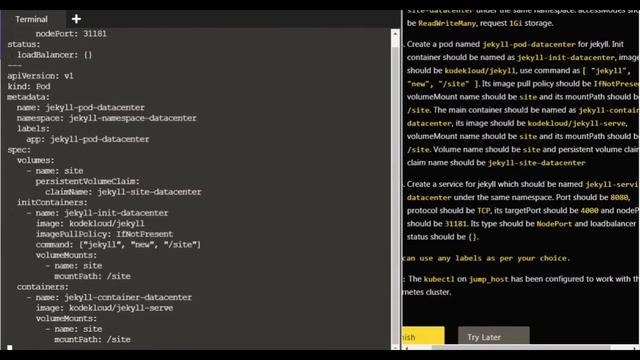Click the 'command:' line in terminal

coord(118,244)
